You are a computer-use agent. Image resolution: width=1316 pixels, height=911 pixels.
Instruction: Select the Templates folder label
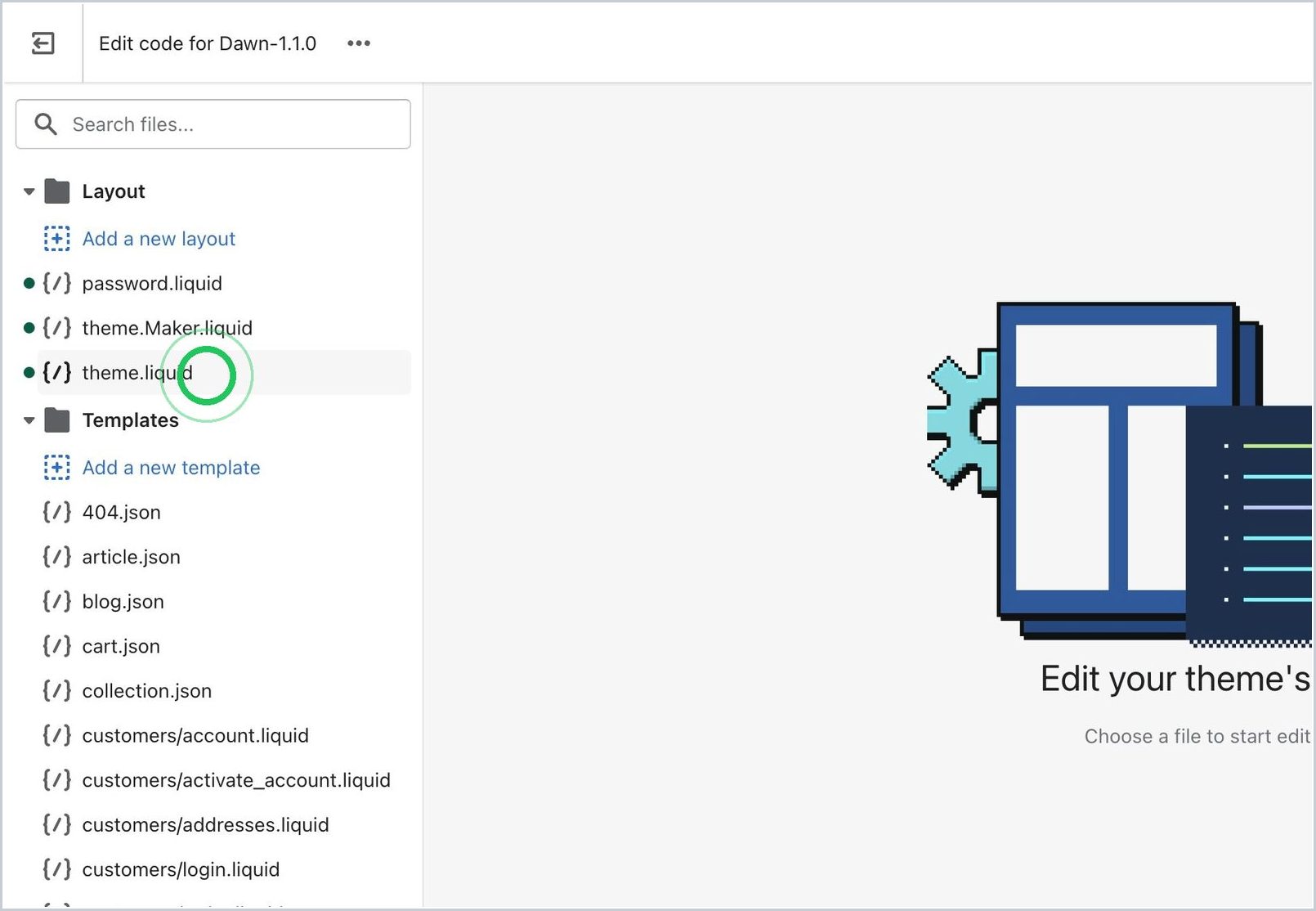(x=131, y=420)
